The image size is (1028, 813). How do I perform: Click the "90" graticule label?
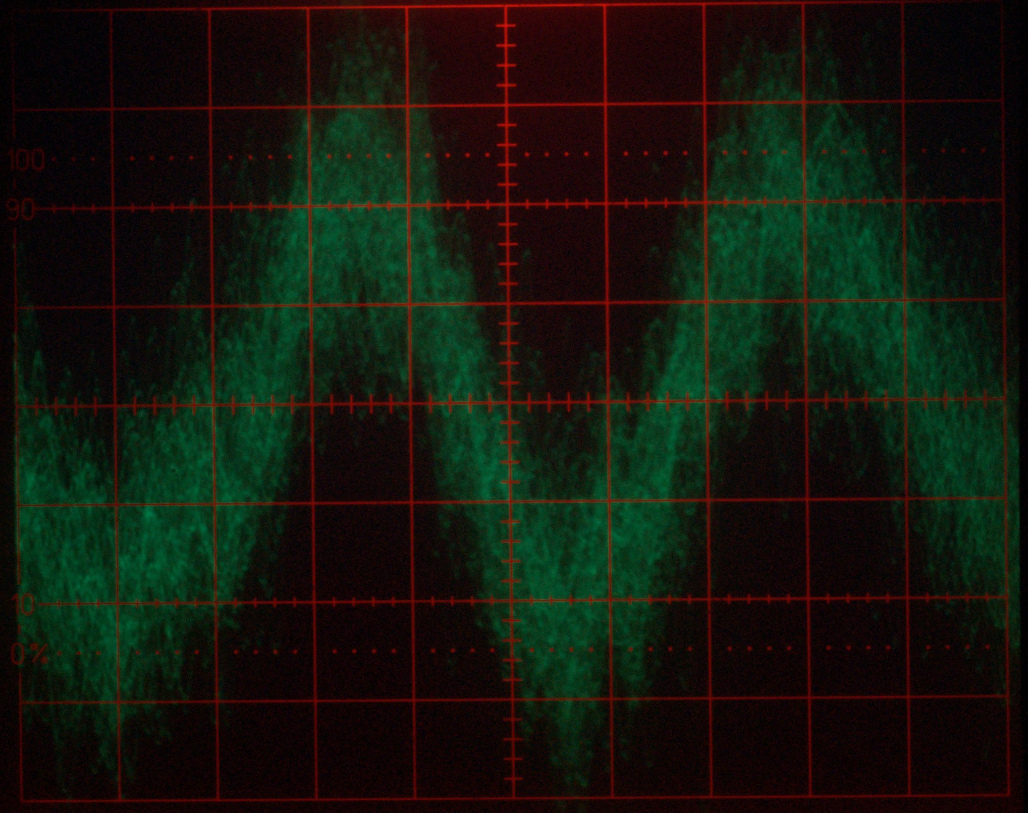coord(21,209)
